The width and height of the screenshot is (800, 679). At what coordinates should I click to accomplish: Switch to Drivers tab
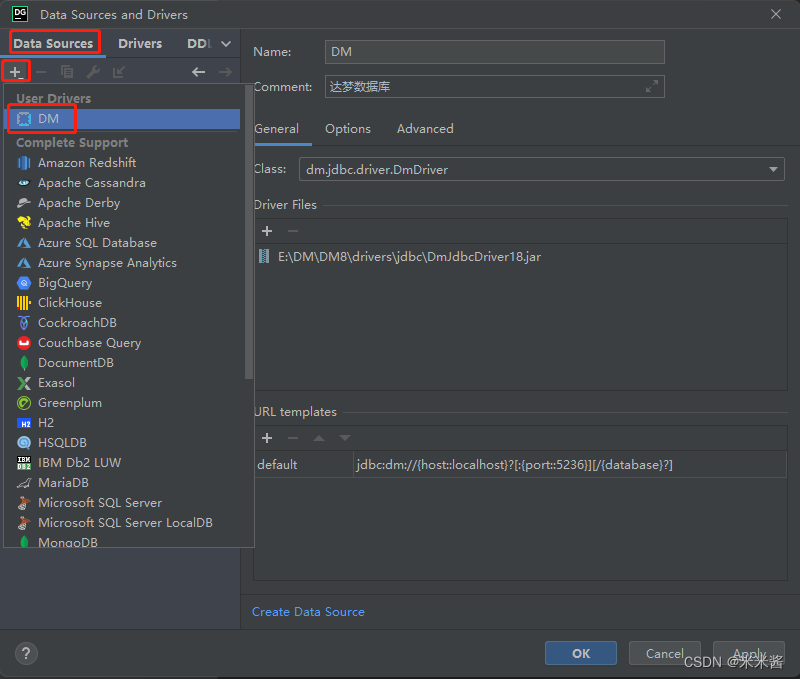[140, 43]
